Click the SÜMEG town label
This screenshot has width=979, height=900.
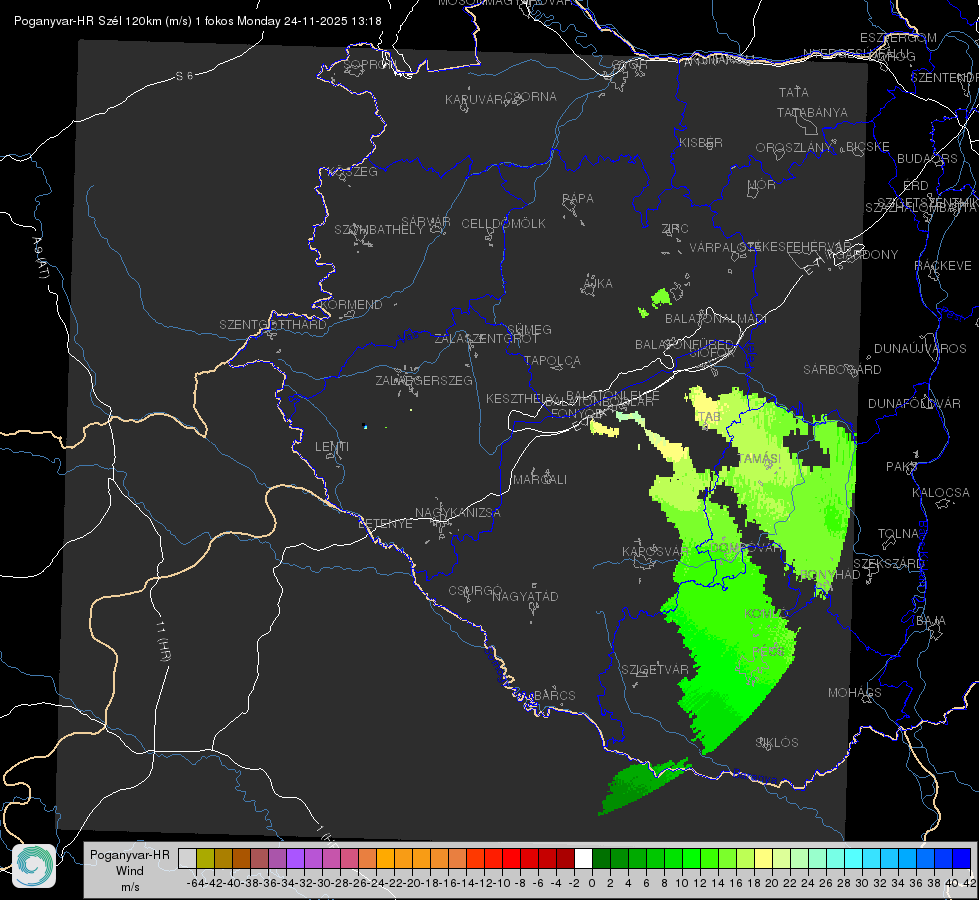point(529,330)
